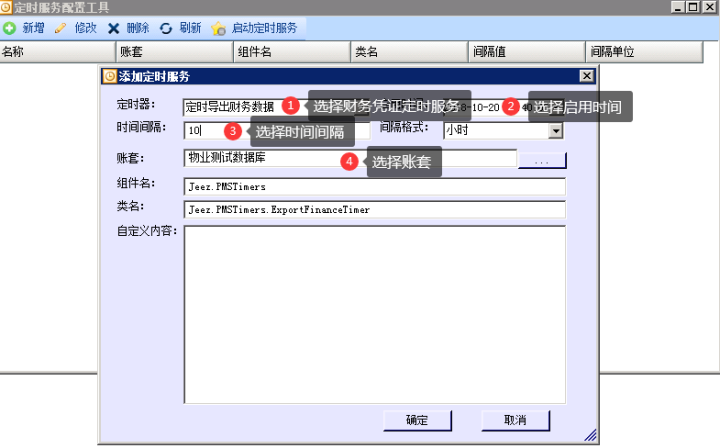
Task: Click the 定时器 field showing 定时导出财务数据
Action: coord(276,107)
